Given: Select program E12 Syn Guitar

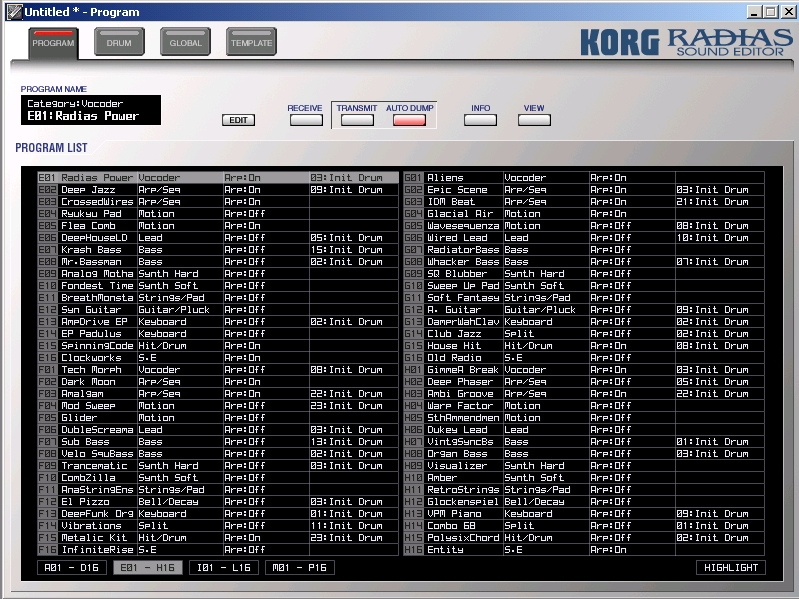Looking at the screenshot, I should (x=218, y=310).
